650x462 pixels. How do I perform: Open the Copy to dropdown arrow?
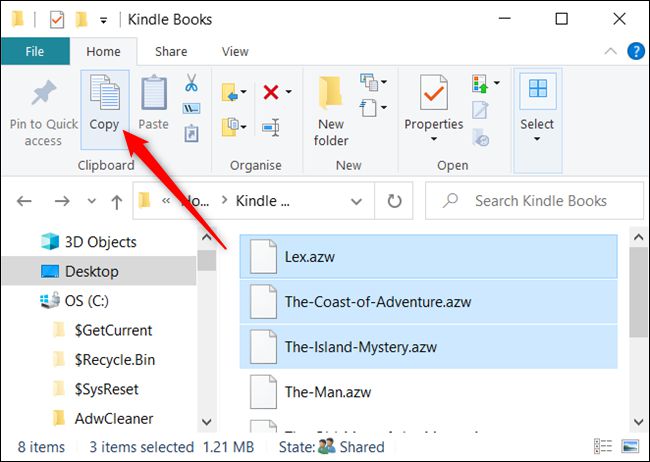click(x=244, y=127)
